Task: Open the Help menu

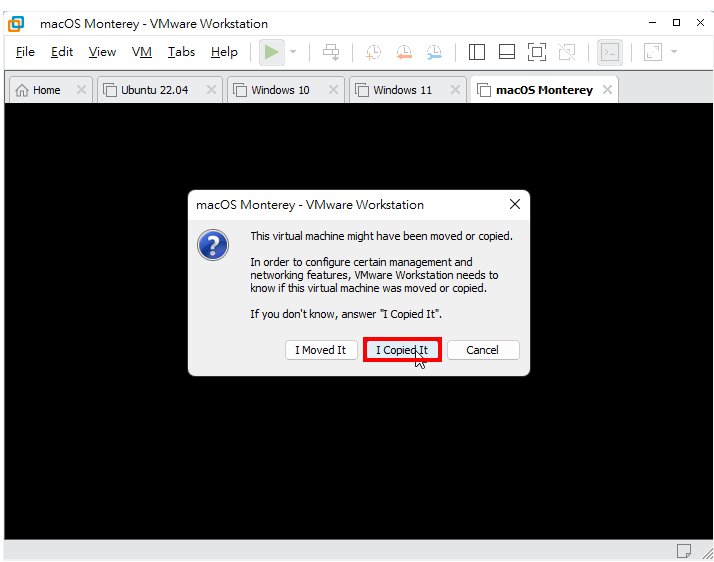Action: pyautogui.click(x=224, y=52)
